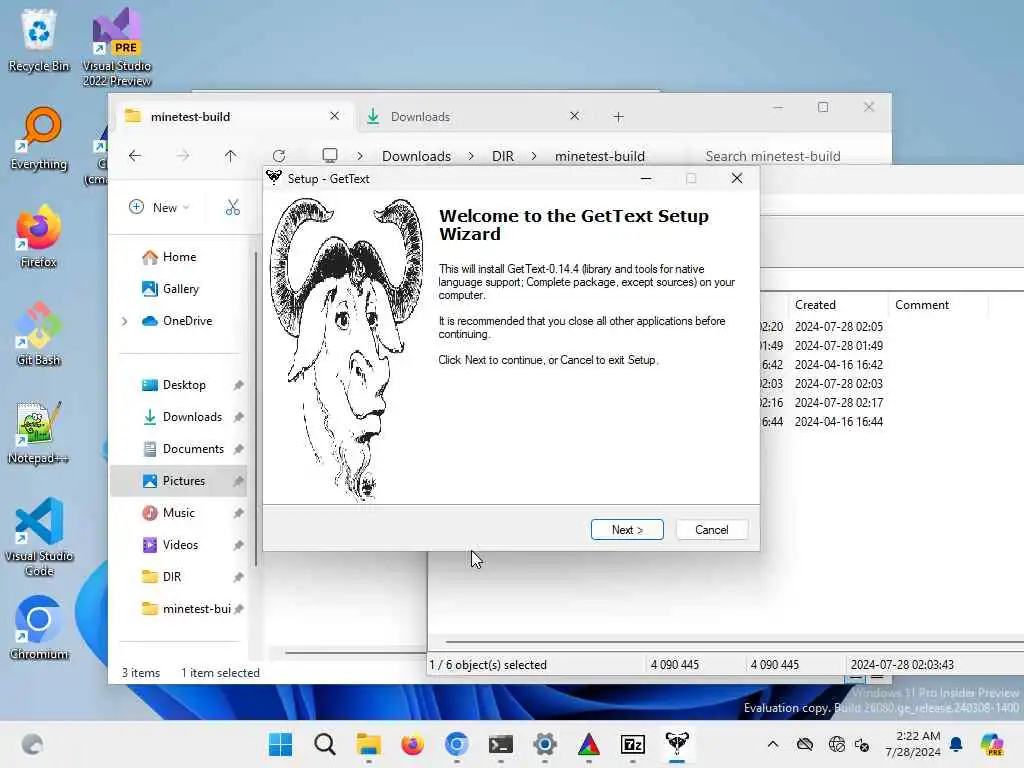Viewport: 1024px width, 768px height.
Task: Expand the chevron after the Downloads breadcrumb
Action: pyautogui.click(x=470, y=156)
